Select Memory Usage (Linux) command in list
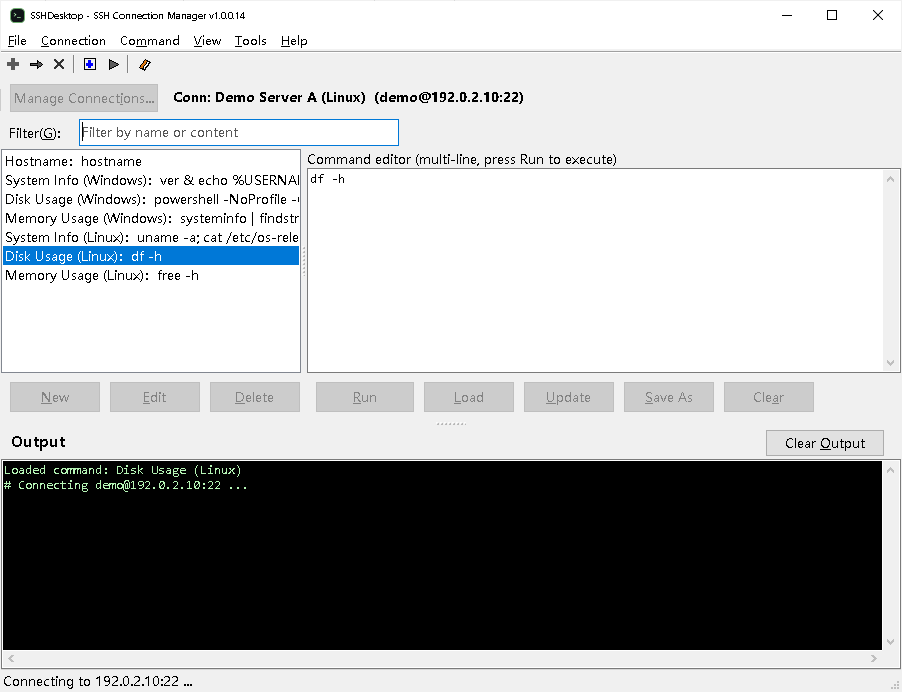 (151, 276)
